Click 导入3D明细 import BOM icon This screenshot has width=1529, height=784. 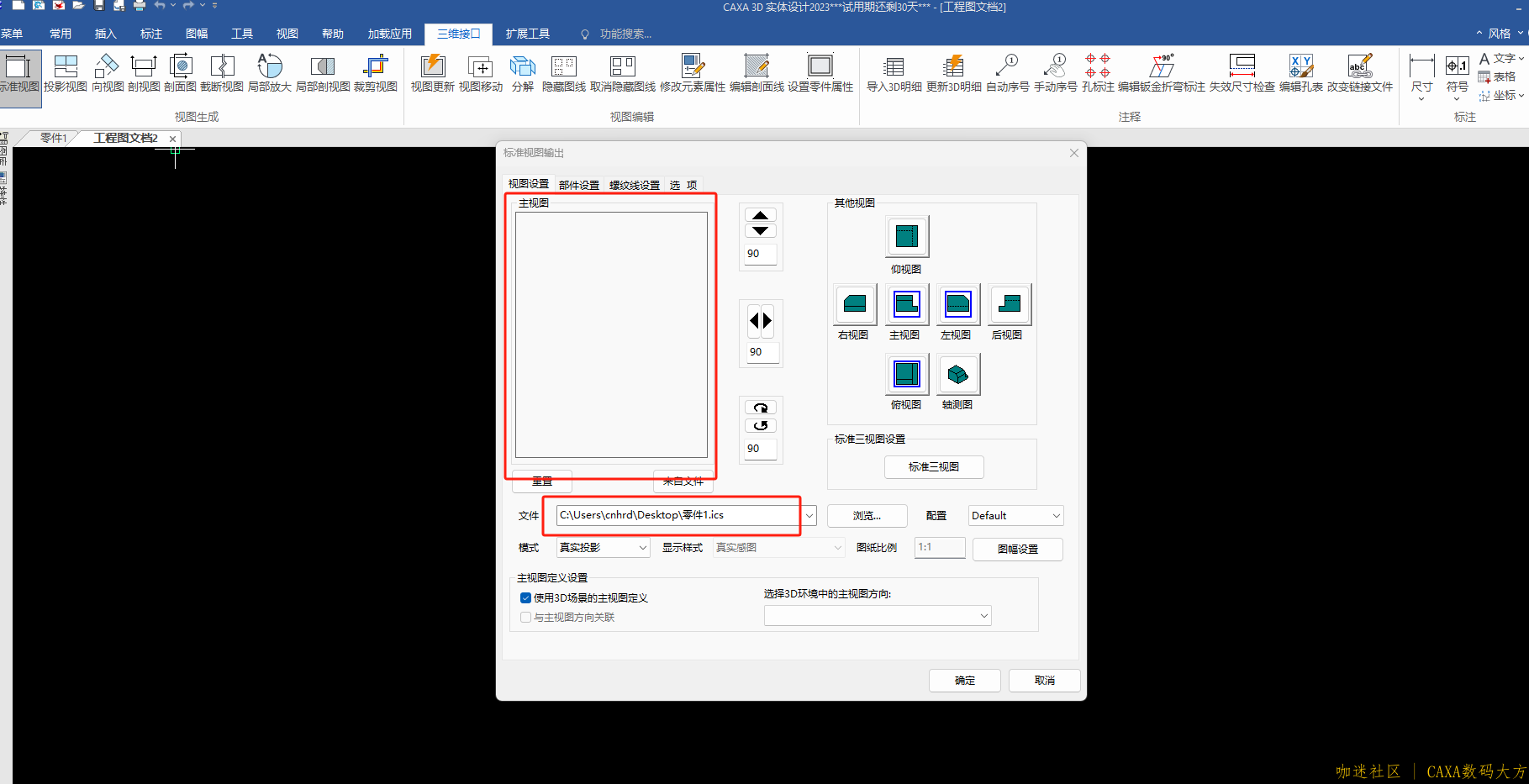894,74
